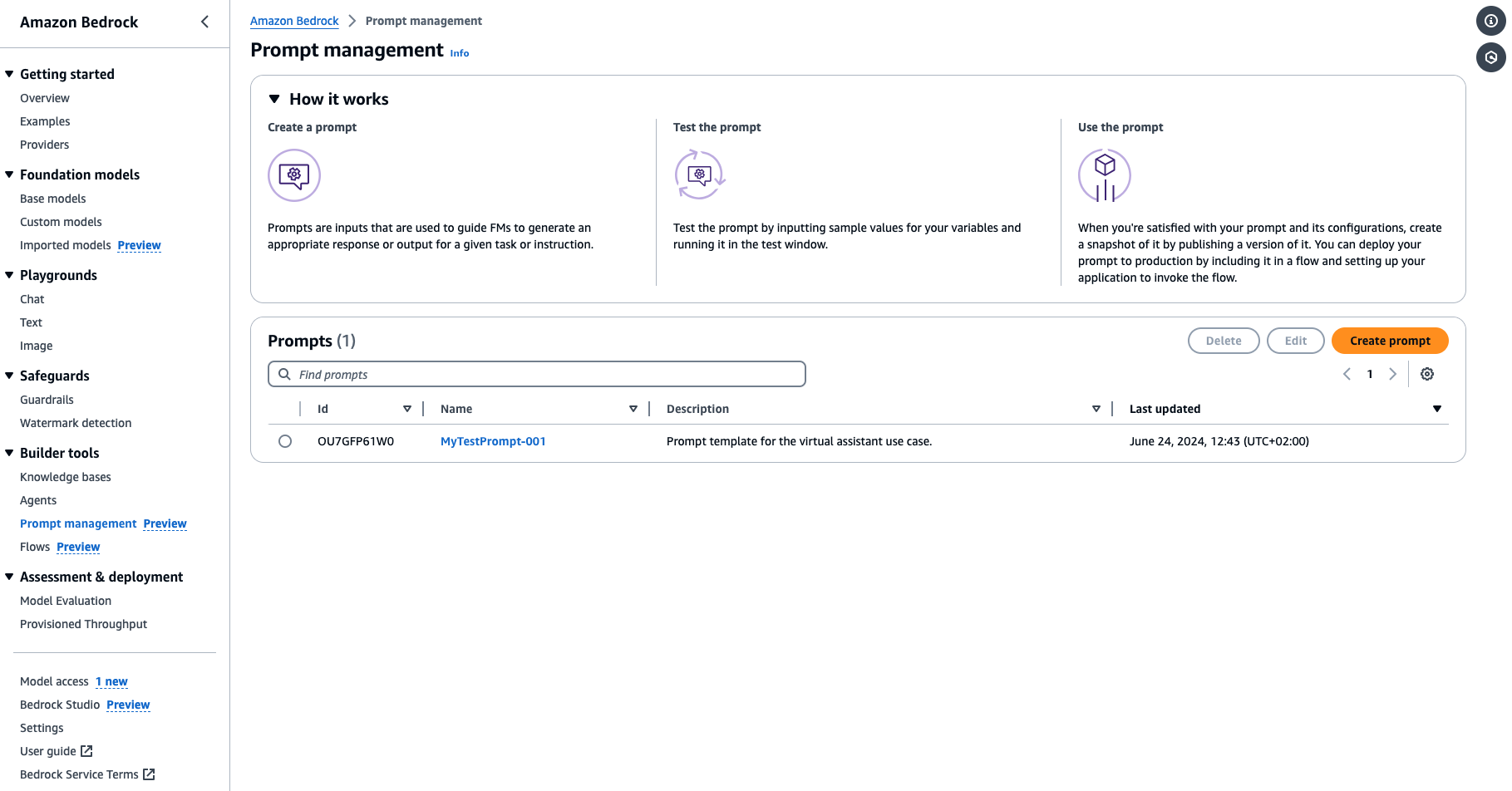Select the MyTestPrompt-001 row radio button
Viewport: 1512px width, 791px height.
[285, 441]
